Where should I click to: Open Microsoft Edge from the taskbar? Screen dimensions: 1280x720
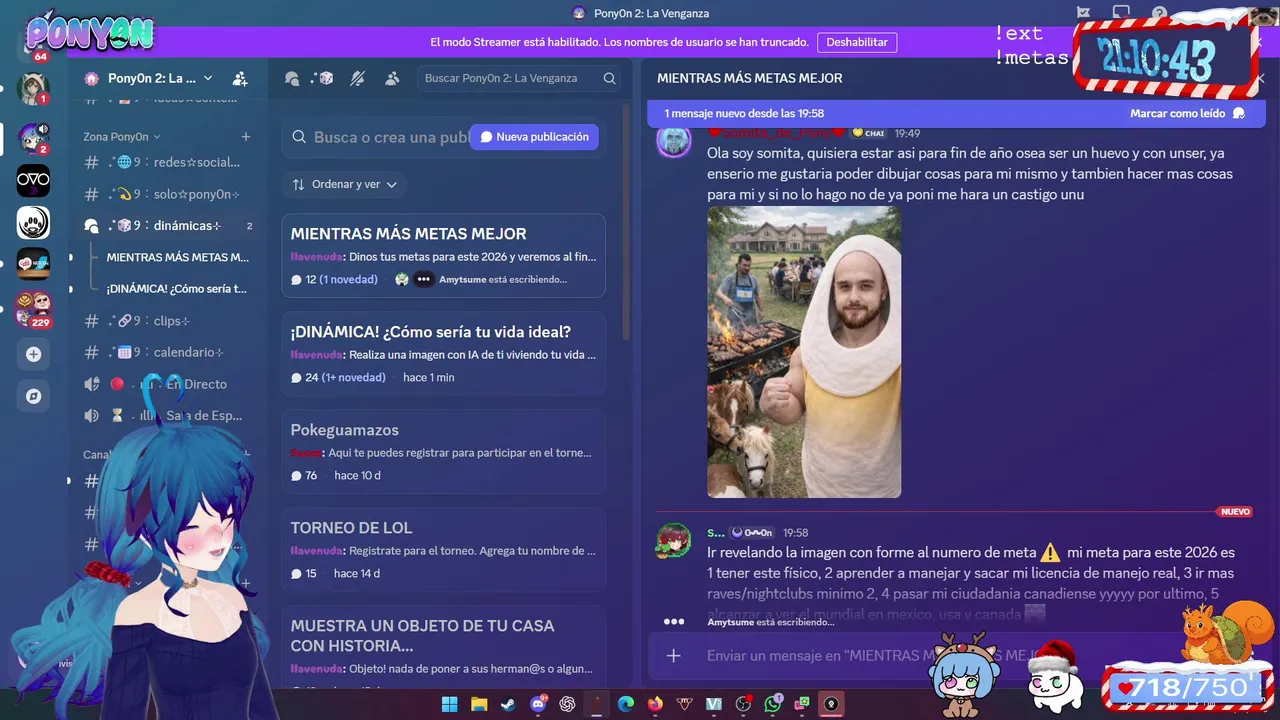click(626, 704)
